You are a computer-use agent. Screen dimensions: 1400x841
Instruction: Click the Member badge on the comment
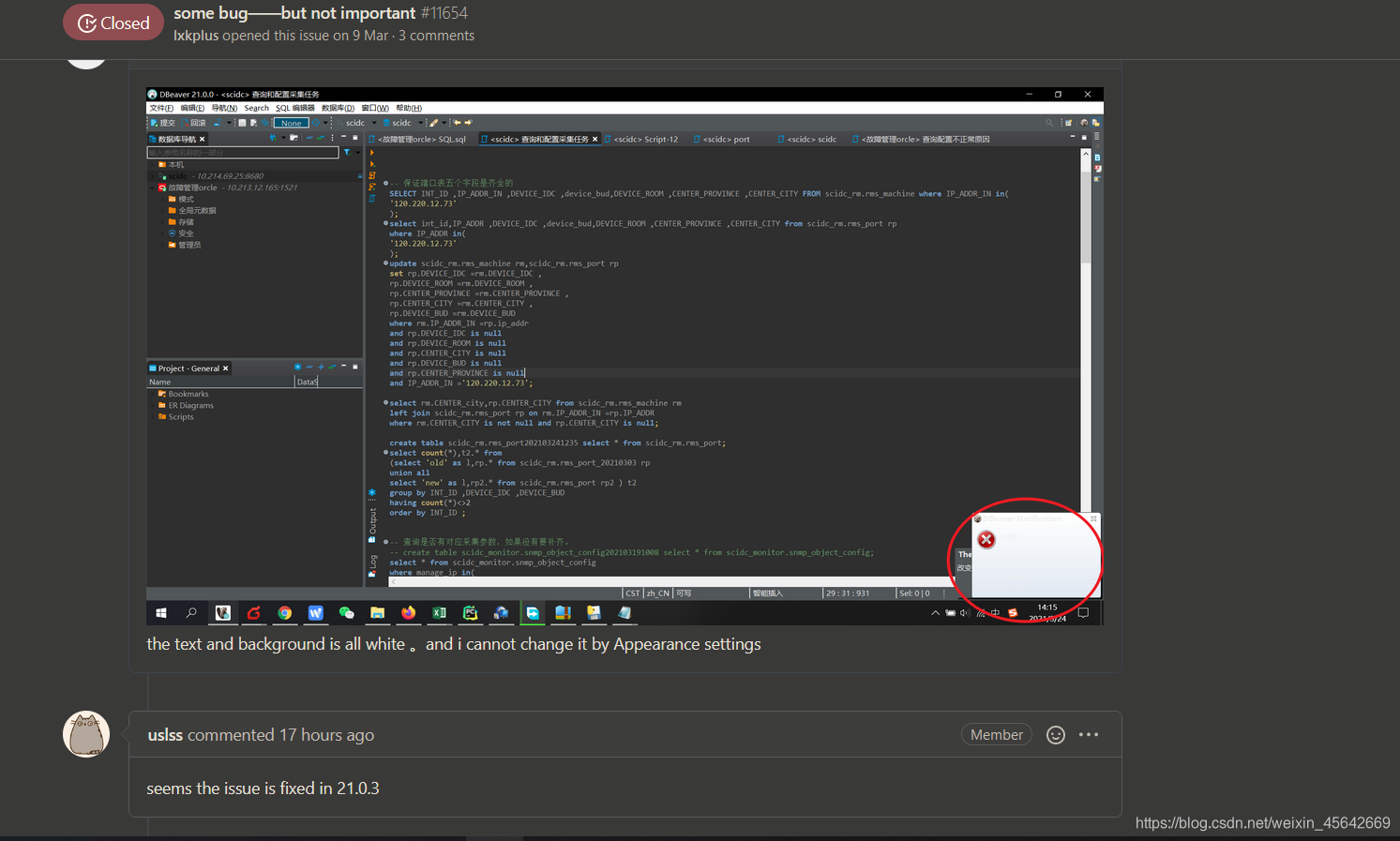[x=997, y=735]
